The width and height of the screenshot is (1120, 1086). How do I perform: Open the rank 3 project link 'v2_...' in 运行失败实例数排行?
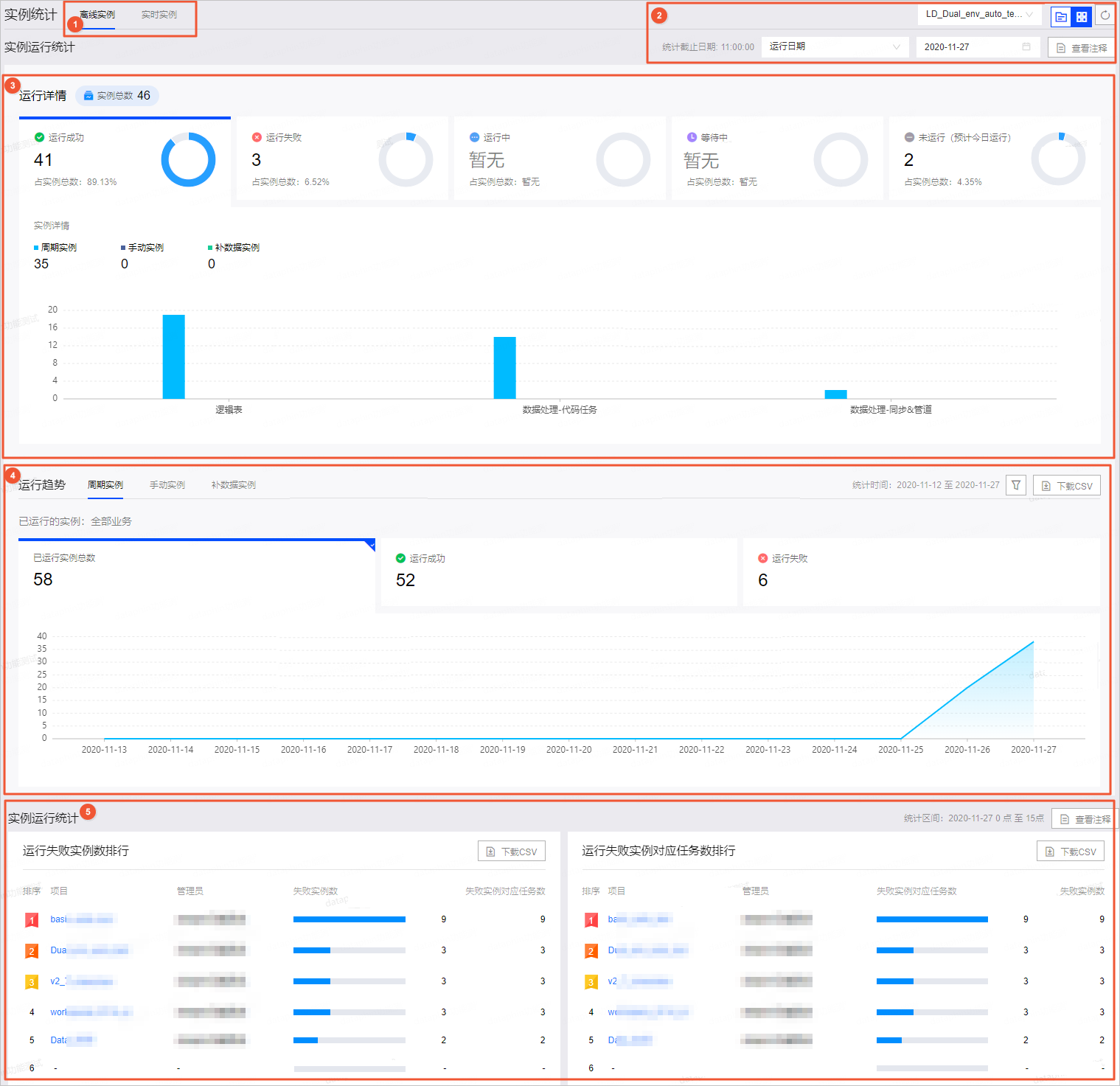82,981
